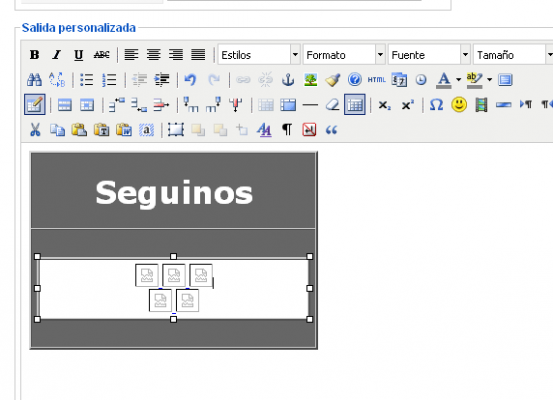
Task: Select the first broken image placeholder
Action: tap(147, 275)
